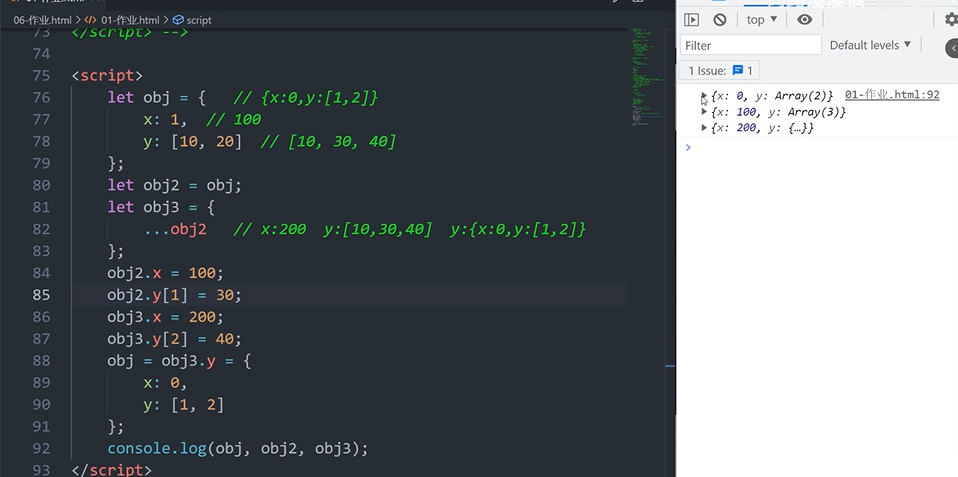Image resolution: width=958 pixels, height=477 pixels.
Task: Click the code line 'let obj2 = obj;'
Action: (x=175, y=186)
